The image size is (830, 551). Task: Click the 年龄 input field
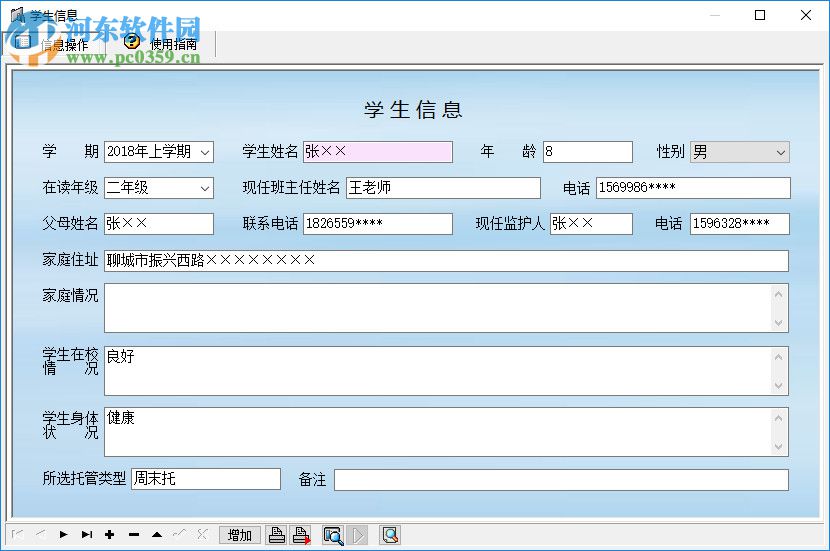click(x=588, y=152)
